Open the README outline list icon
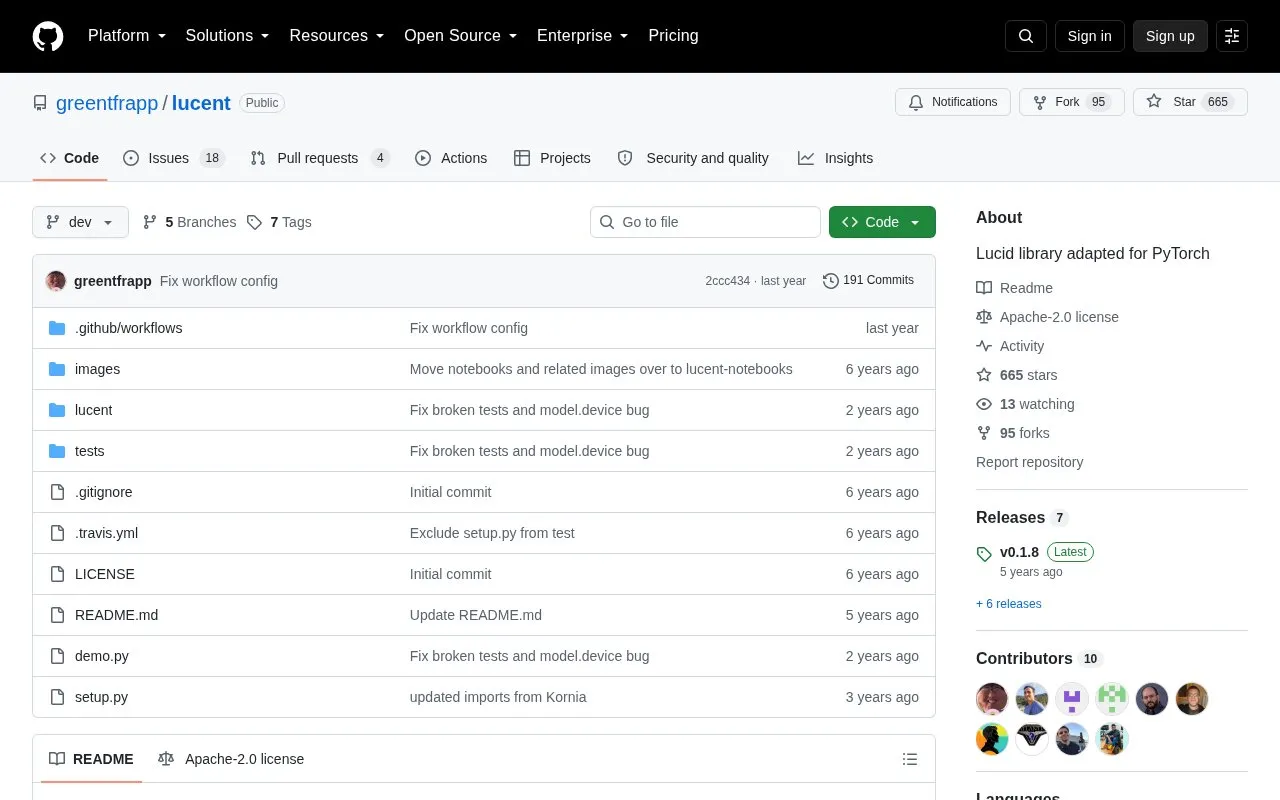 pyautogui.click(x=910, y=759)
